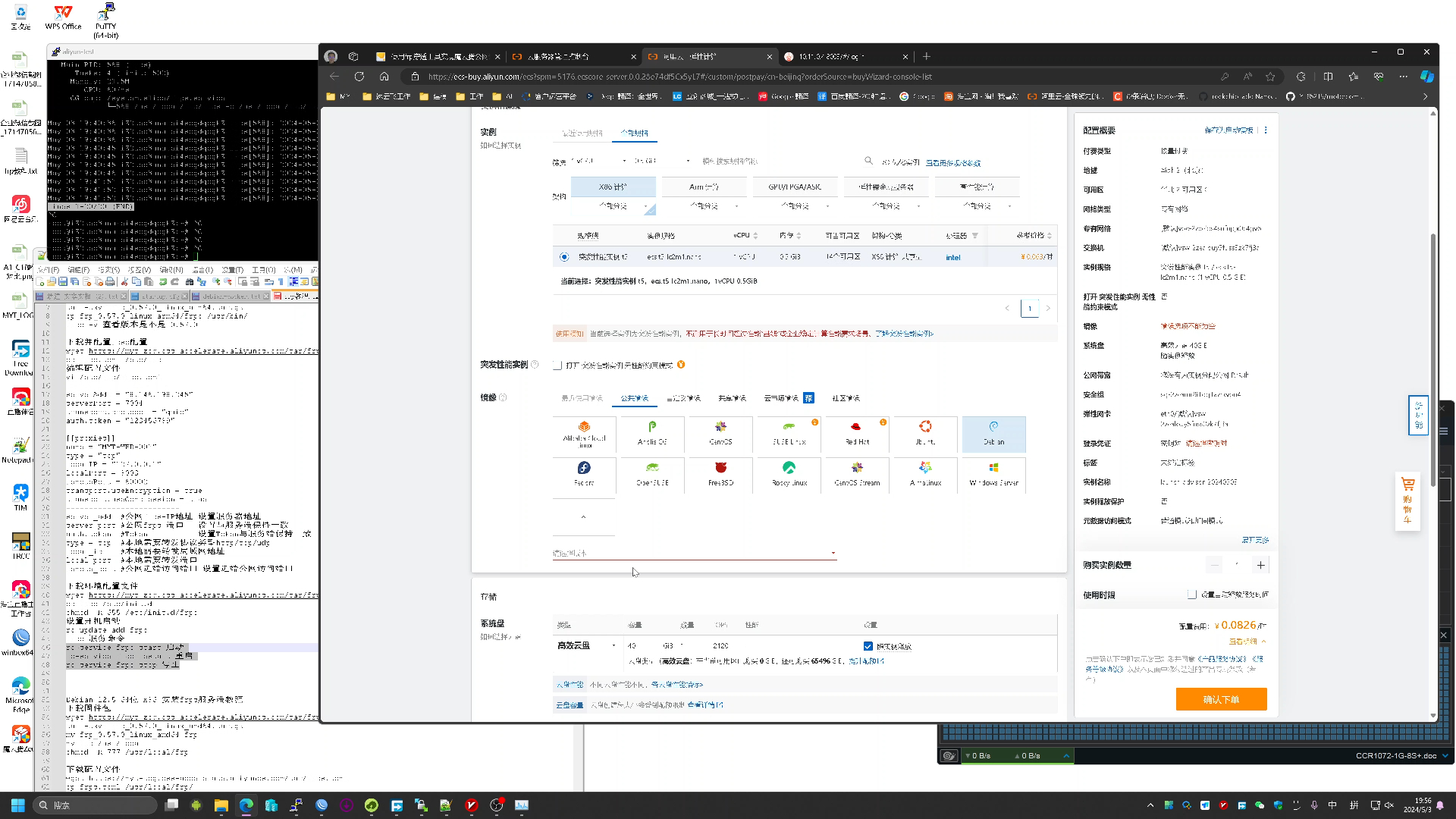Click the instance spec search magnifier icon
Image resolution: width=1456 pixels, height=819 pixels.
(x=868, y=161)
